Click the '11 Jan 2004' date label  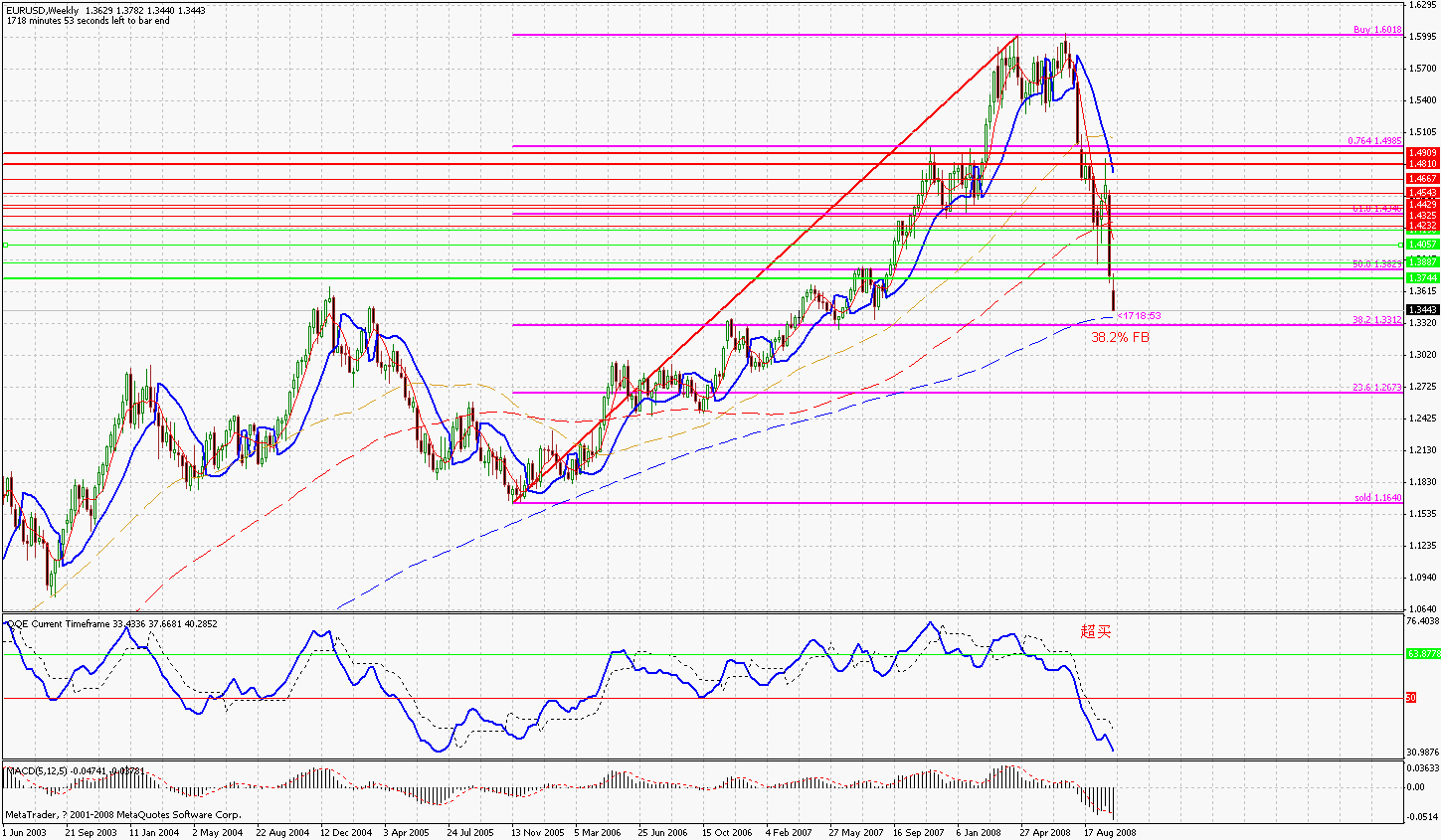click(154, 833)
